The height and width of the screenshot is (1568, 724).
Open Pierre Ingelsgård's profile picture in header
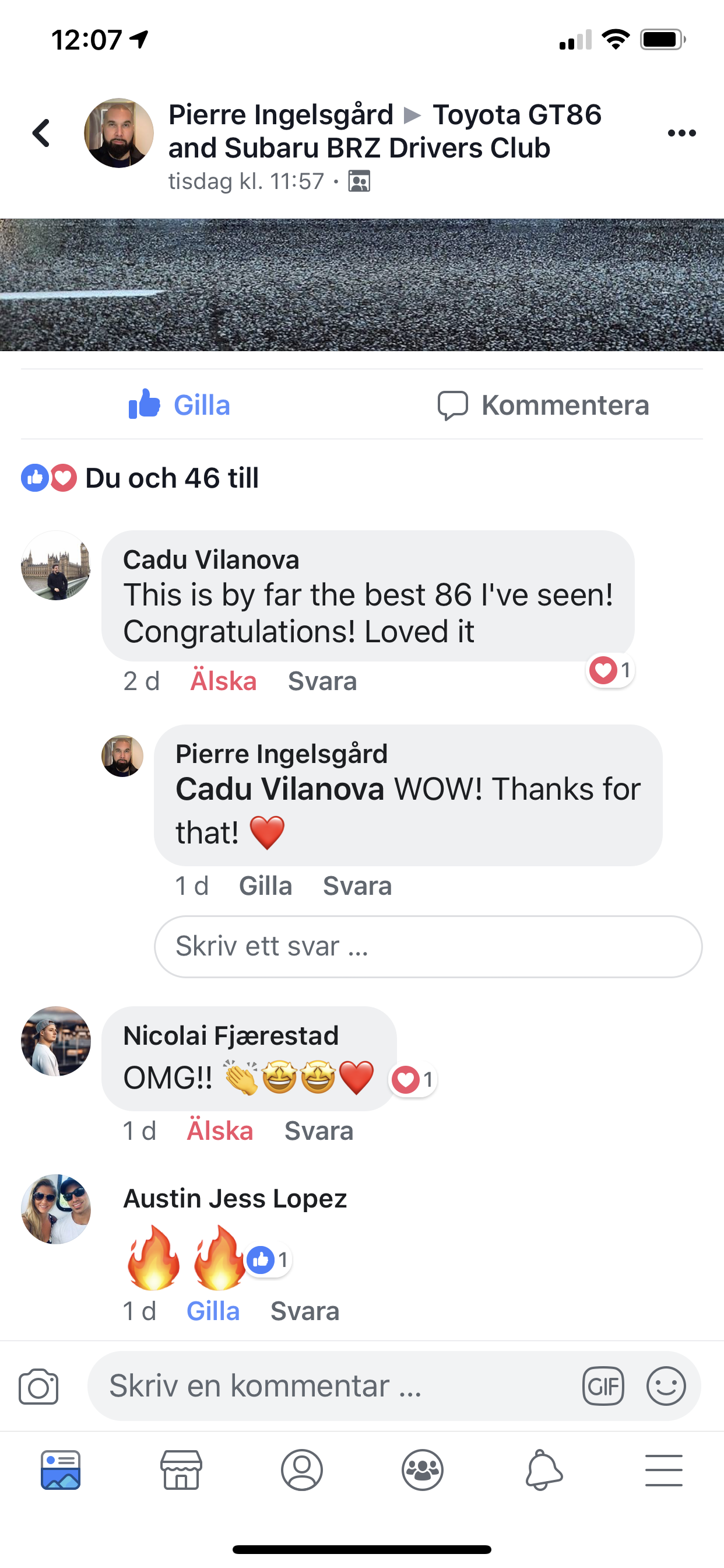click(x=119, y=132)
